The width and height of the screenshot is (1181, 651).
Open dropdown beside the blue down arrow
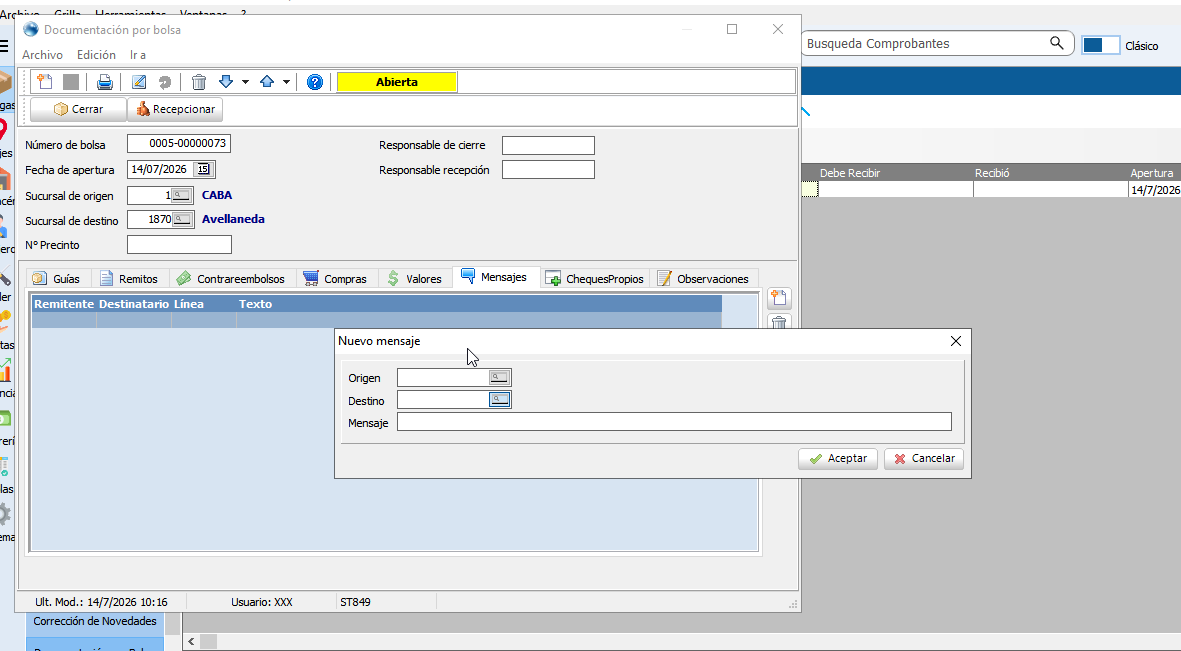pyautogui.click(x=246, y=82)
